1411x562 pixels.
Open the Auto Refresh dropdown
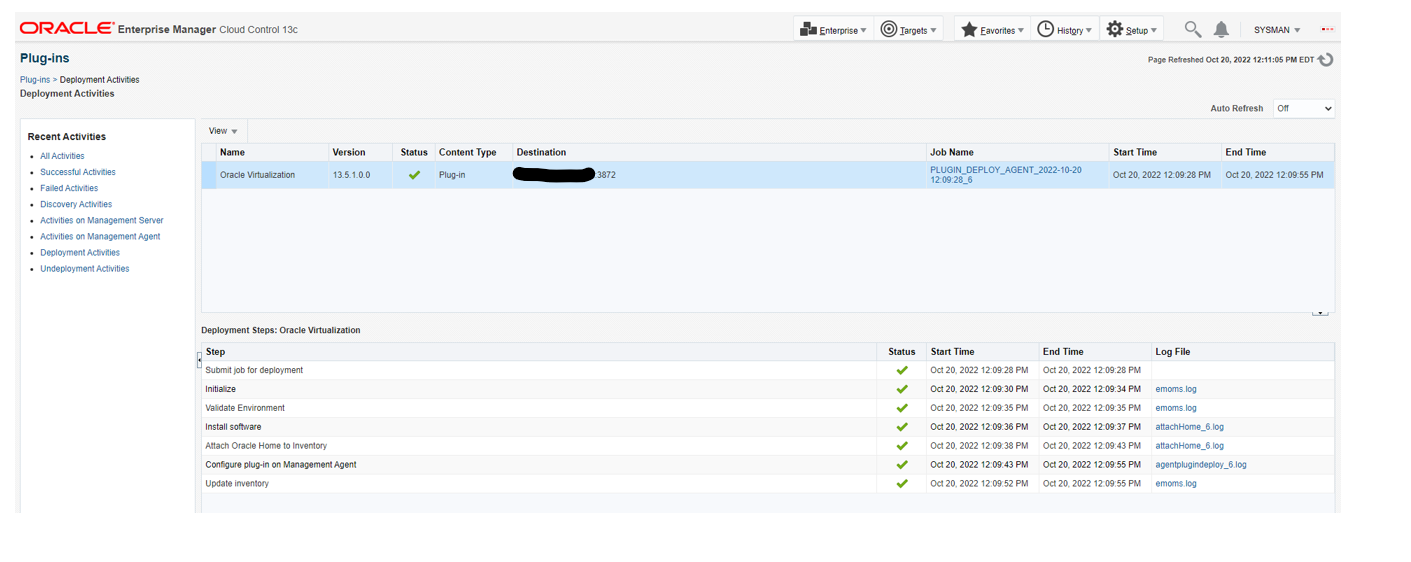click(x=1304, y=109)
